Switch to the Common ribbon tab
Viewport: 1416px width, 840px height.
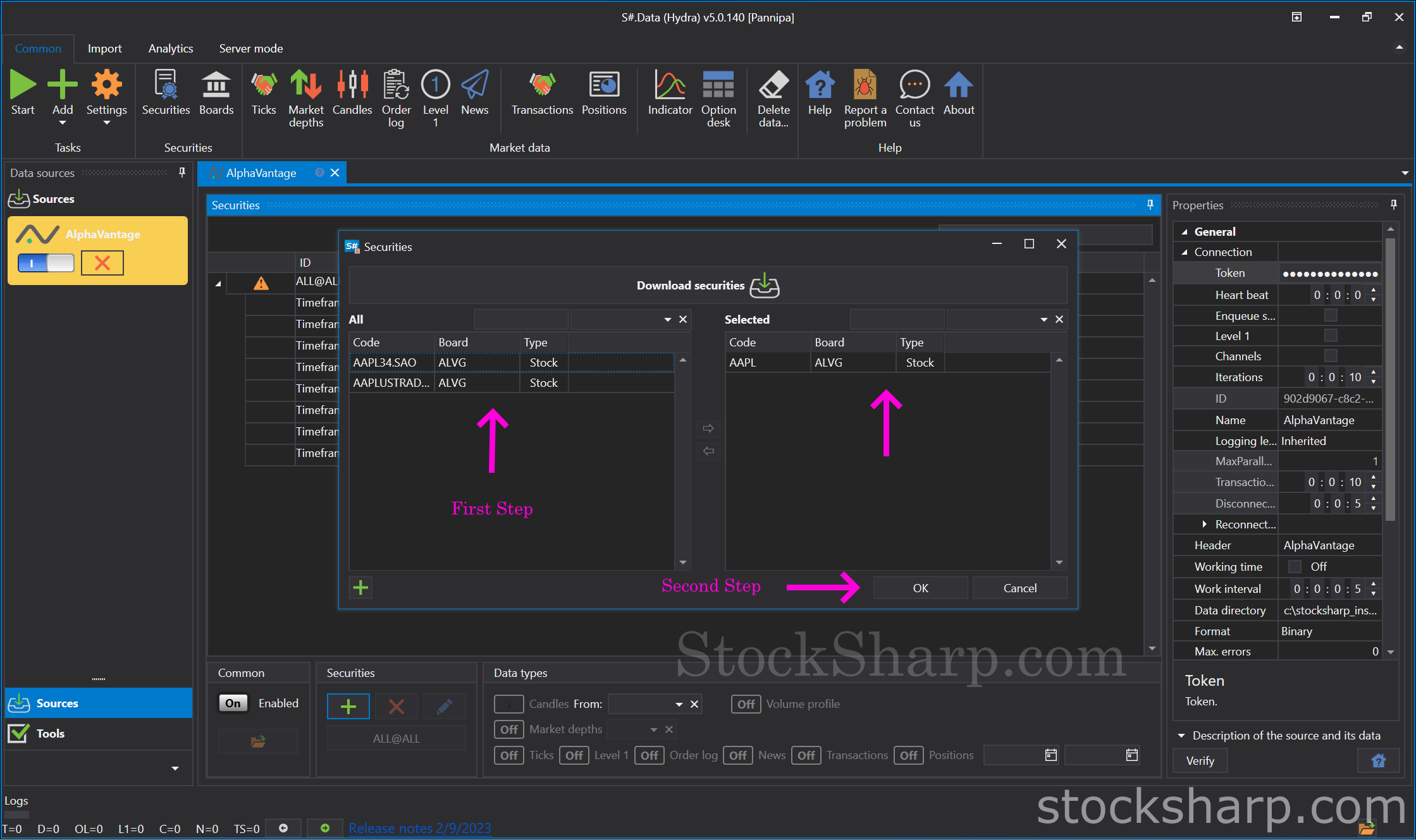38,49
